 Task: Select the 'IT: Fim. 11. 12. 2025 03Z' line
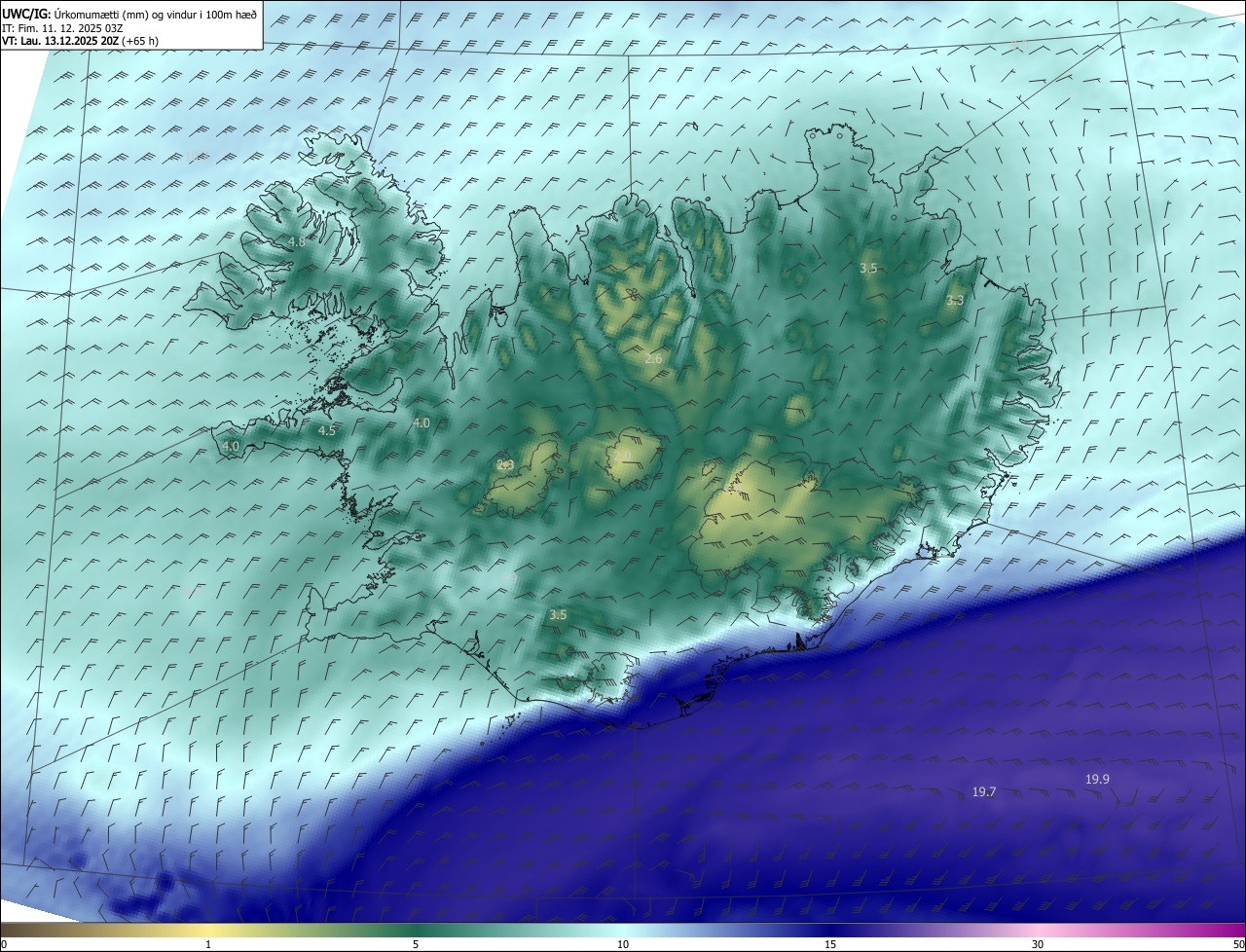[x=60, y=27]
